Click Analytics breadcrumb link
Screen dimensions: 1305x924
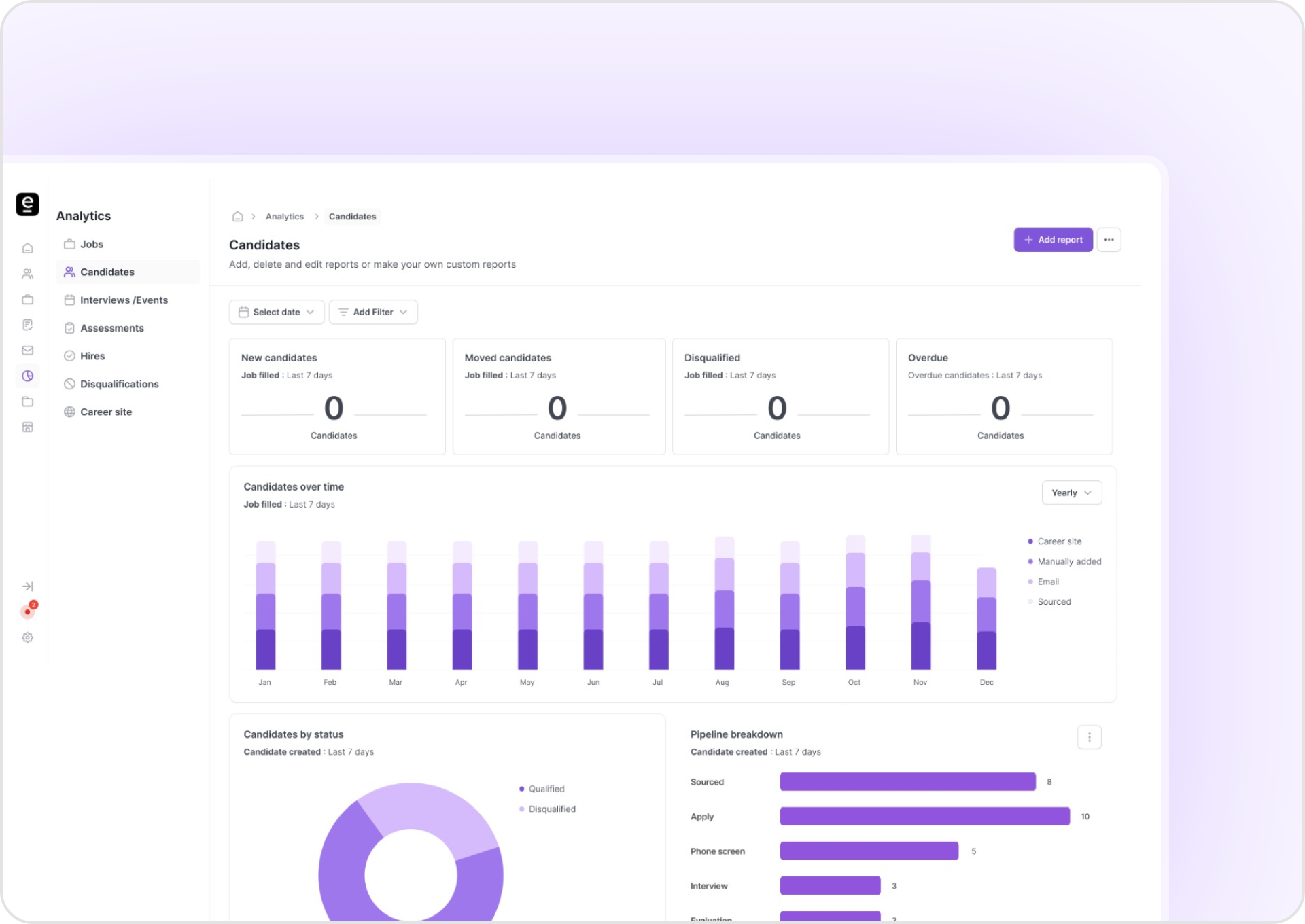click(x=285, y=217)
